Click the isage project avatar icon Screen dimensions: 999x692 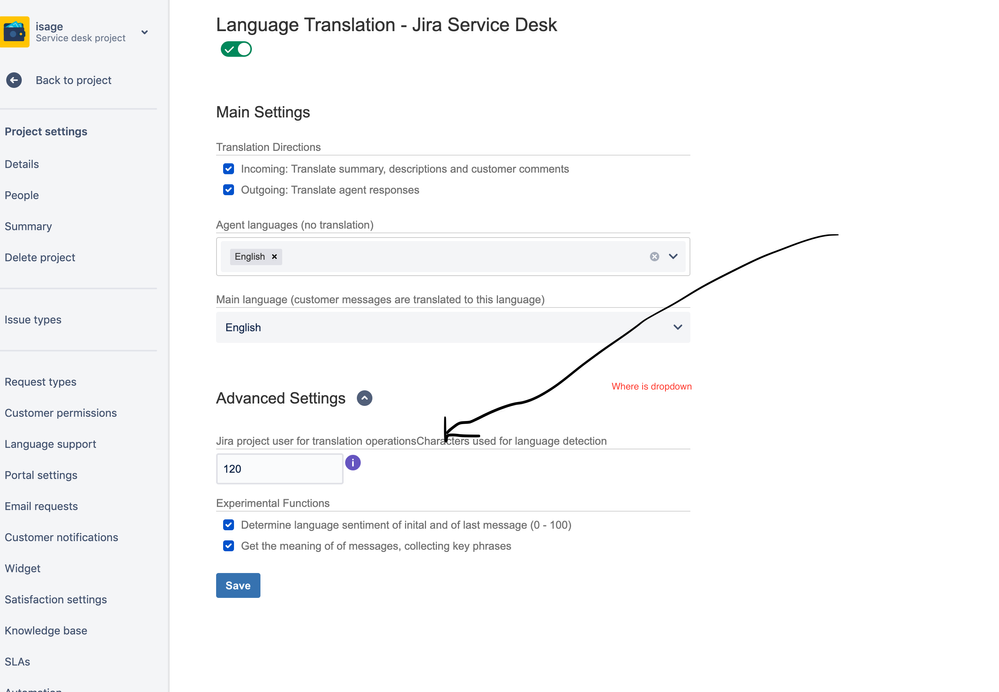pyautogui.click(x=14, y=32)
